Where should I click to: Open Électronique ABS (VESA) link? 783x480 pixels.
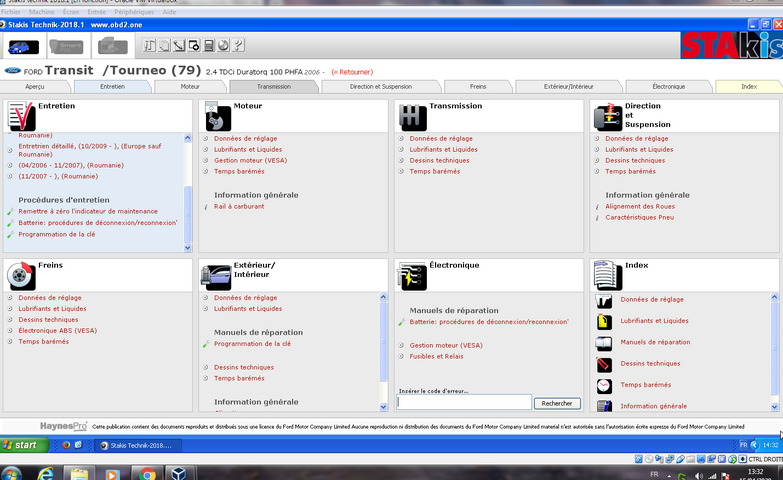57,331
